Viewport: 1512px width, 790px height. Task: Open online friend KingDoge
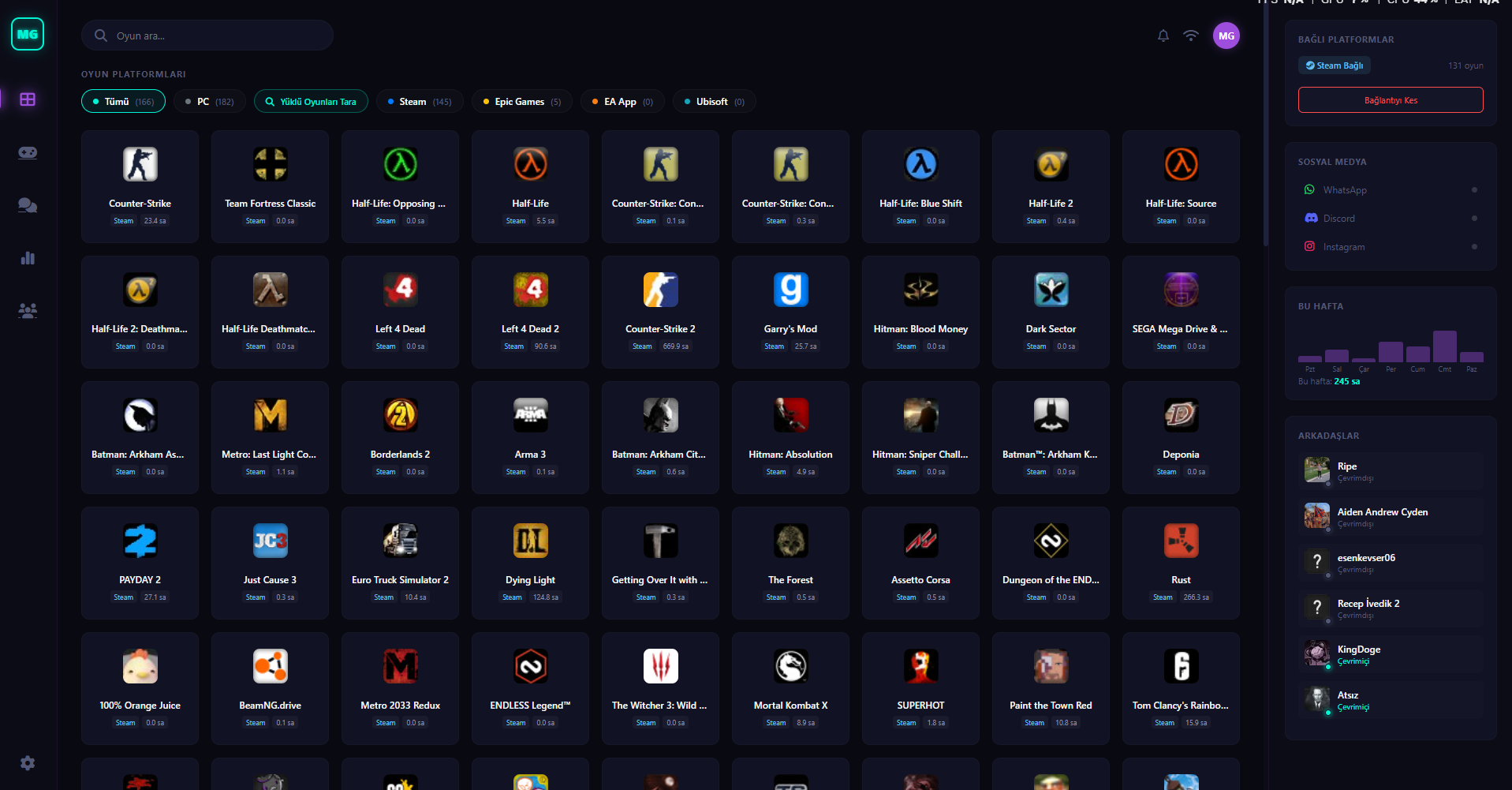coord(1391,653)
